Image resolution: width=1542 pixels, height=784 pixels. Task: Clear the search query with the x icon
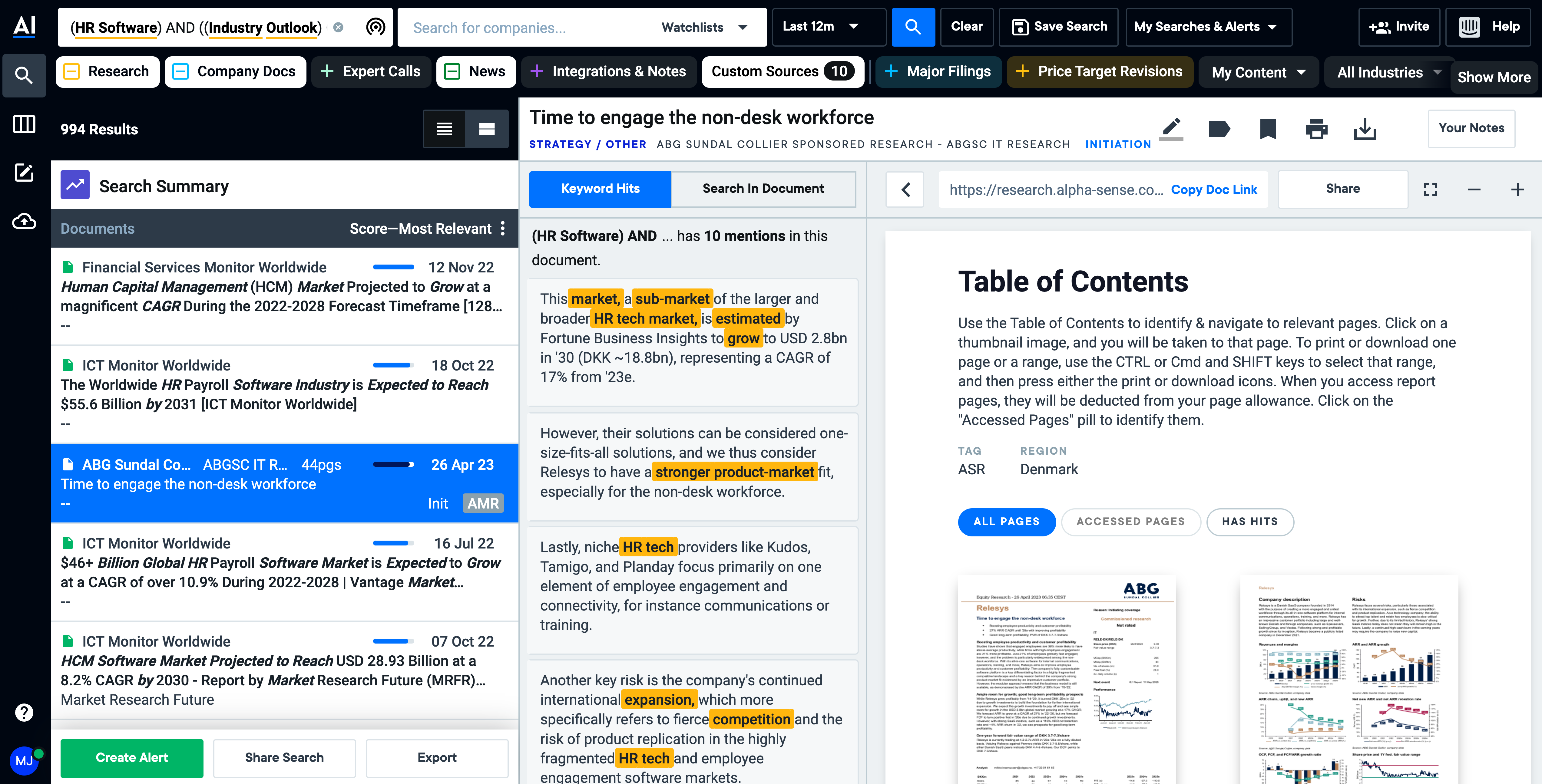338,28
